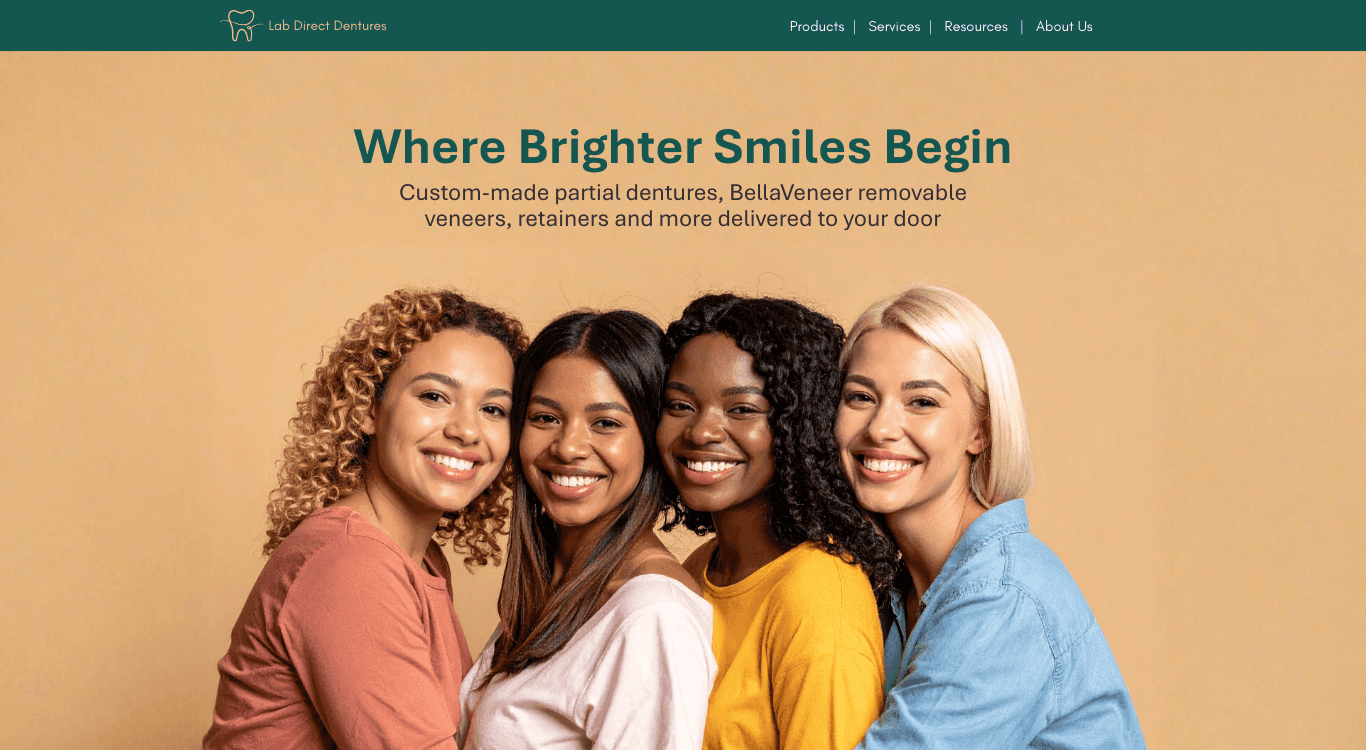Image resolution: width=1366 pixels, height=750 pixels.
Task: Go to the About Us page
Action: (1064, 27)
